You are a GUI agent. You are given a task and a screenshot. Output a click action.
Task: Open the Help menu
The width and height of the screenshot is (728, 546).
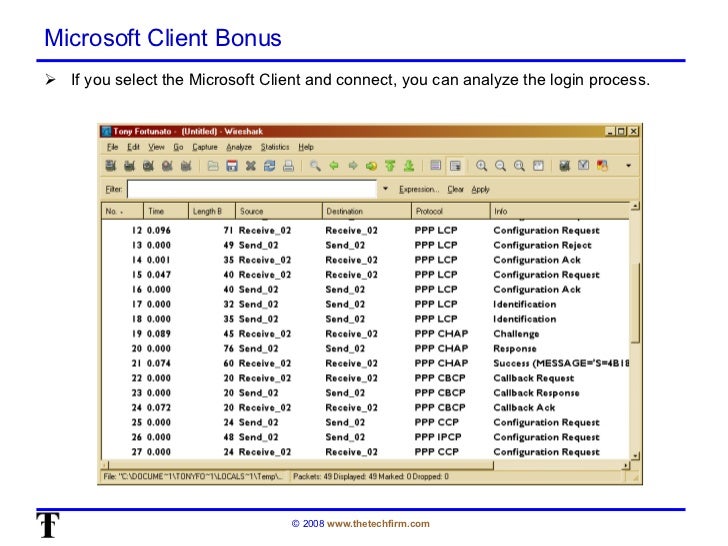pos(306,147)
